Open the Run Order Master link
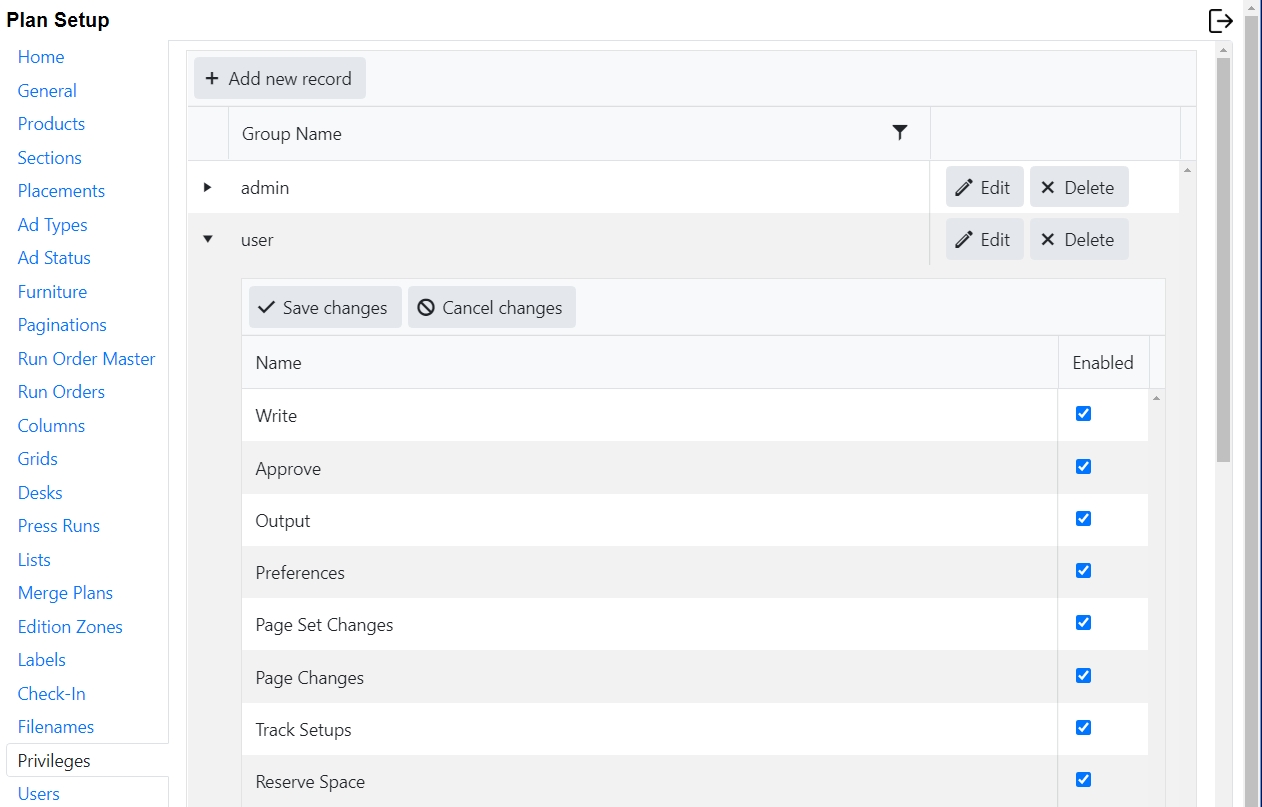Image resolution: width=1262 pixels, height=807 pixels. click(x=86, y=359)
